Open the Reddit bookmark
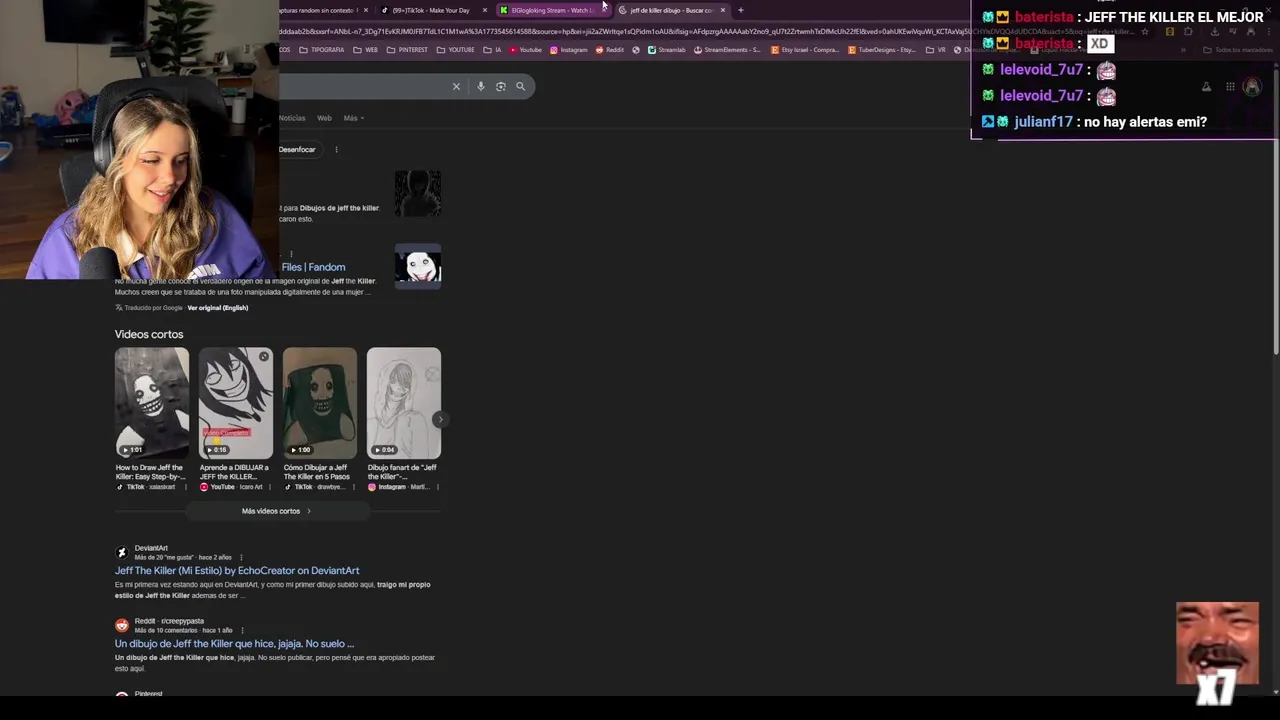This screenshot has width=1280, height=720. (x=610, y=50)
